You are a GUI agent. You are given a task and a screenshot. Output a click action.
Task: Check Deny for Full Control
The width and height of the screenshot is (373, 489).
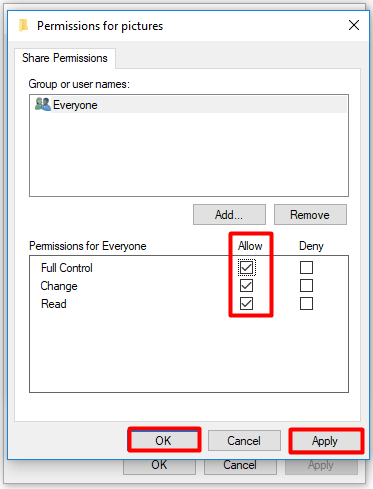[306, 267]
